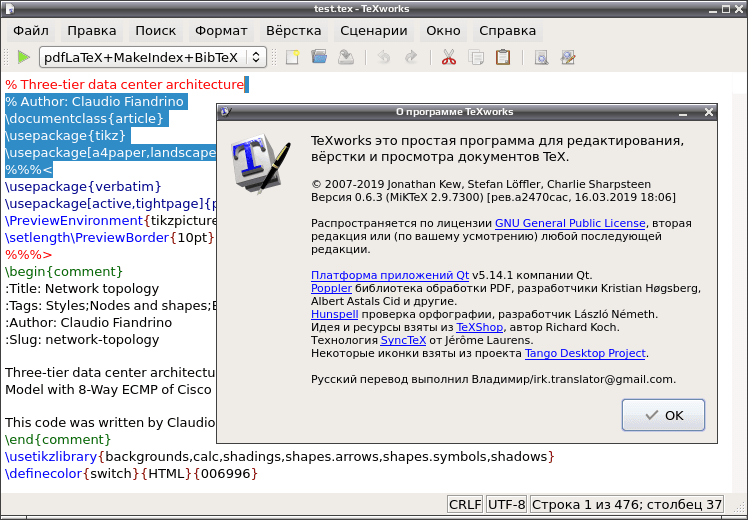The height and width of the screenshot is (520, 748).
Task: Click the copyright line in About dialog
Action: [481, 184]
